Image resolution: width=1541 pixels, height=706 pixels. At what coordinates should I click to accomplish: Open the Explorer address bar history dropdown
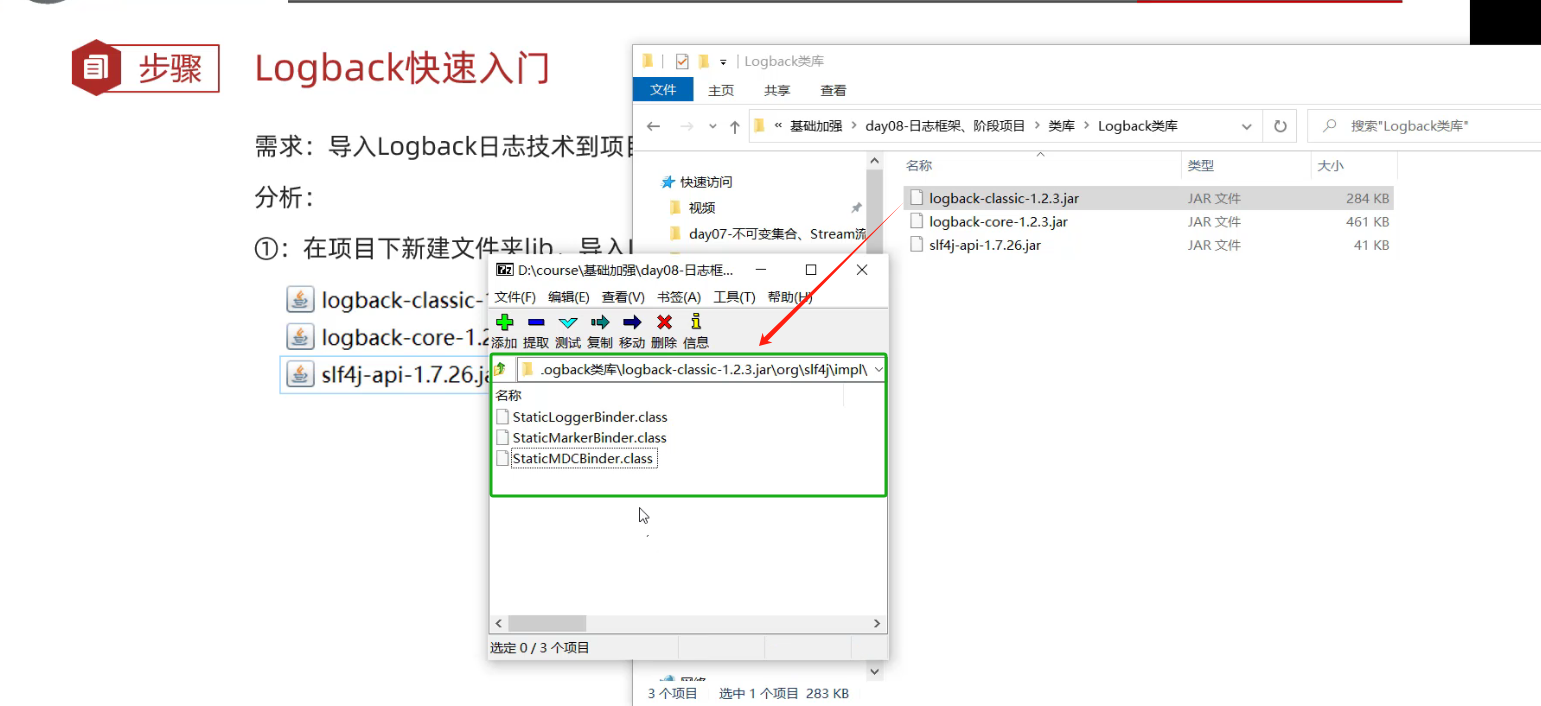coord(1246,126)
